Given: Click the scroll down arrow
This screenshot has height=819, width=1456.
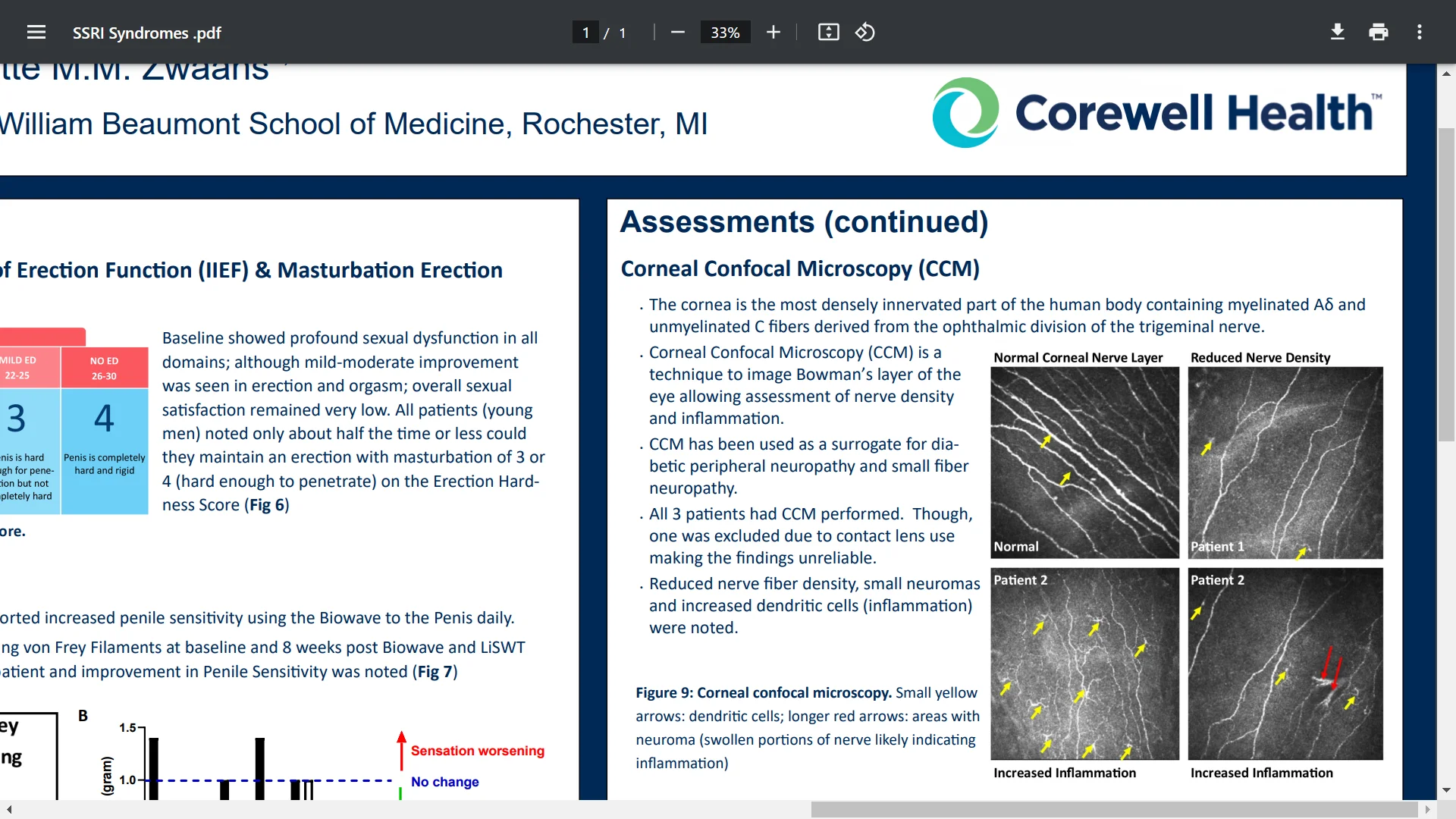Looking at the screenshot, I should pyautogui.click(x=1446, y=790).
